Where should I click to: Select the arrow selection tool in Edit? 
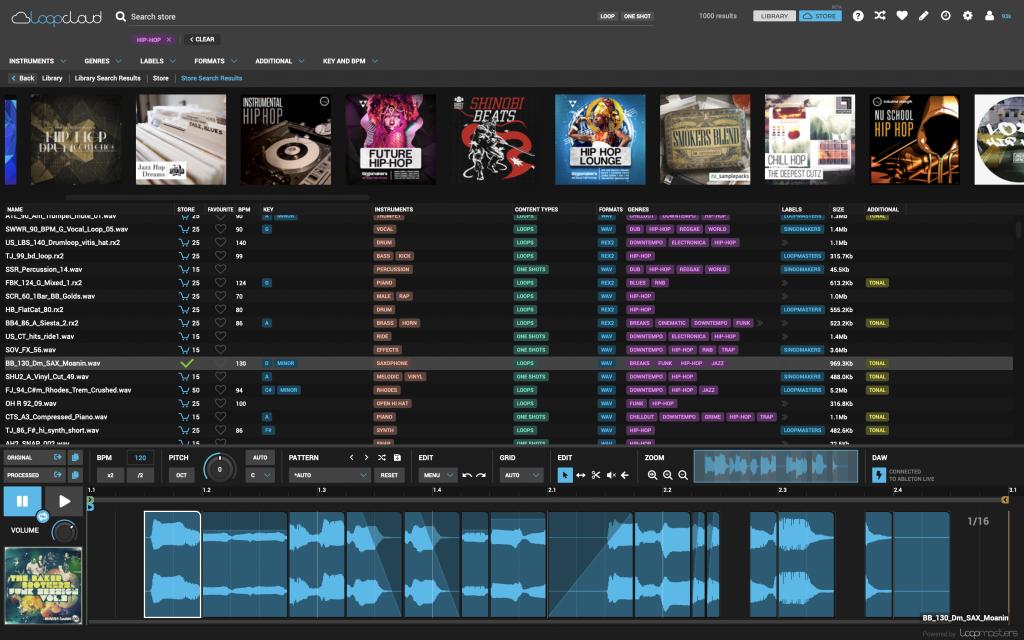(565, 475)
